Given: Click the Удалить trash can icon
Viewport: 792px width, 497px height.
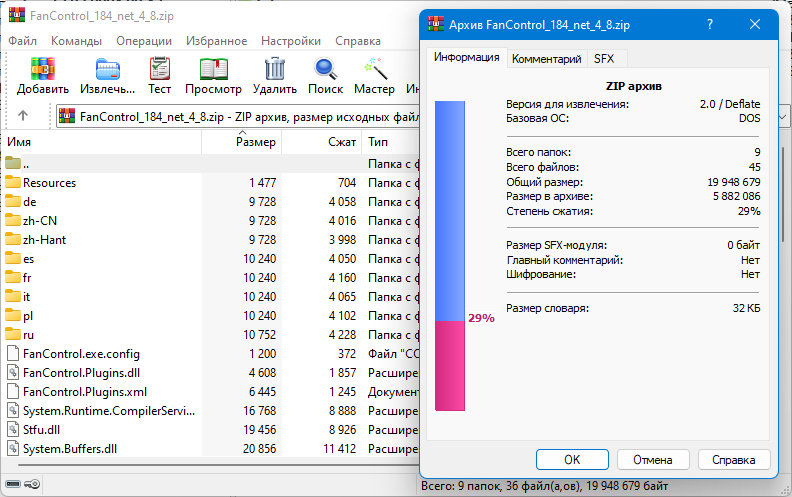Looking at the screenshot, I should click(x=275, y=69).
